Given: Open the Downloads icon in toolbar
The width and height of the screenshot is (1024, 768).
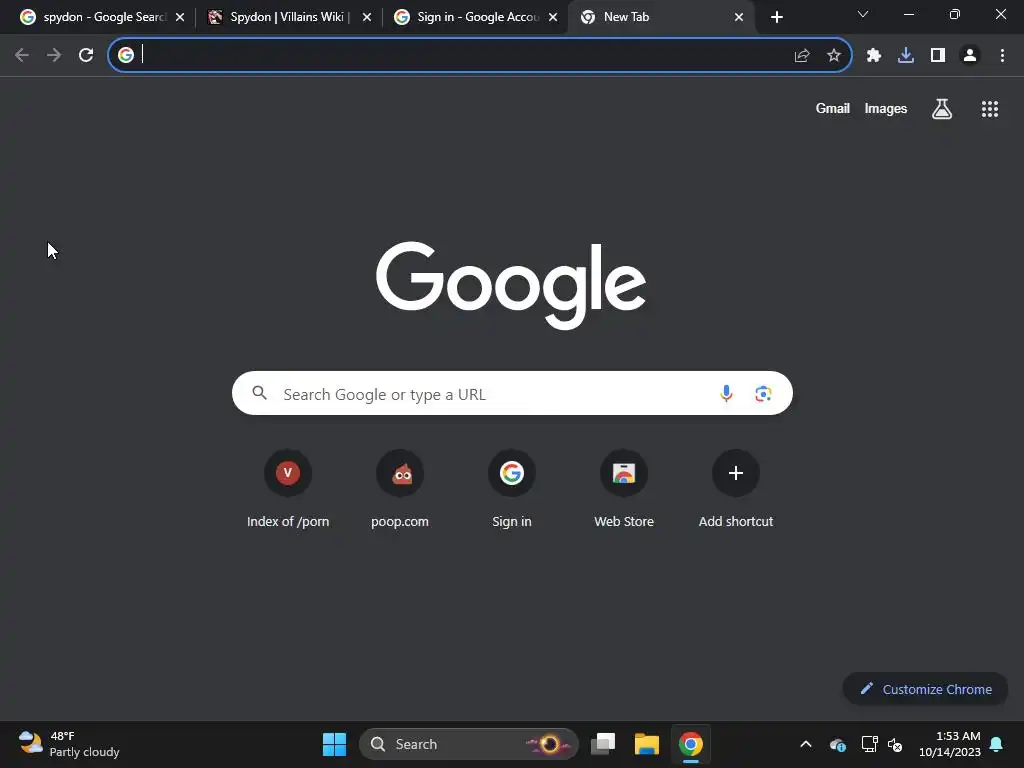Looking at the screenshot, I should tap(905, 56).
